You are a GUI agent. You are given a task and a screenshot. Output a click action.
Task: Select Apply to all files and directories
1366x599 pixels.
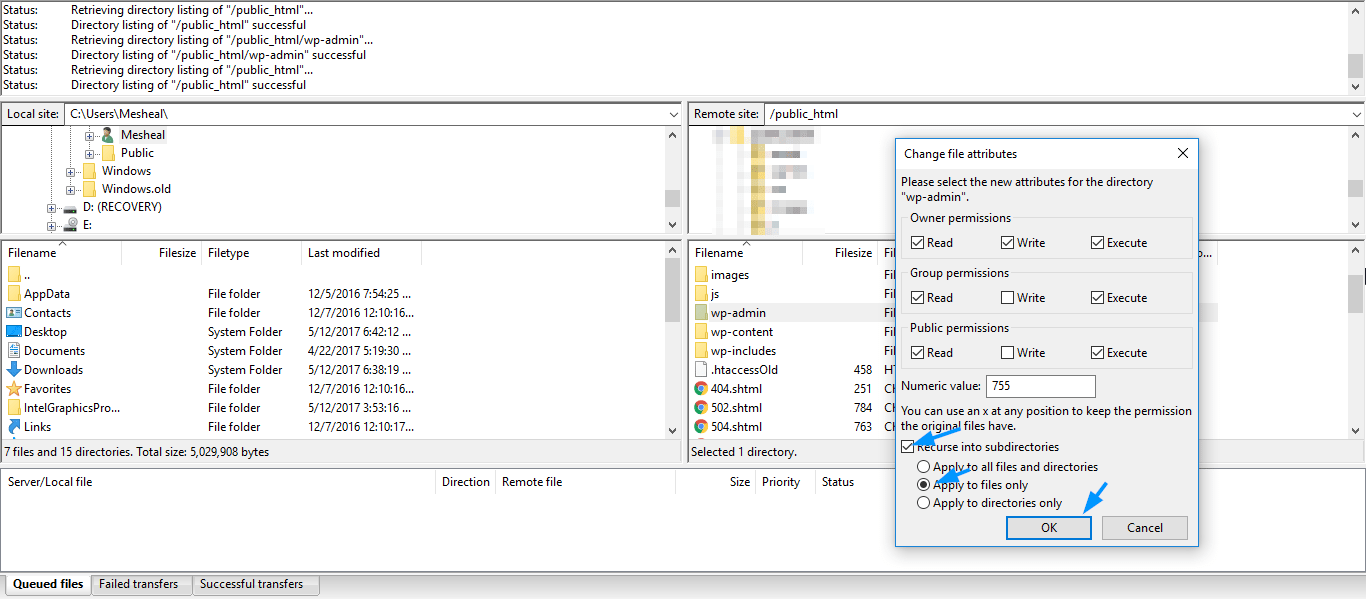click(924, 467)
